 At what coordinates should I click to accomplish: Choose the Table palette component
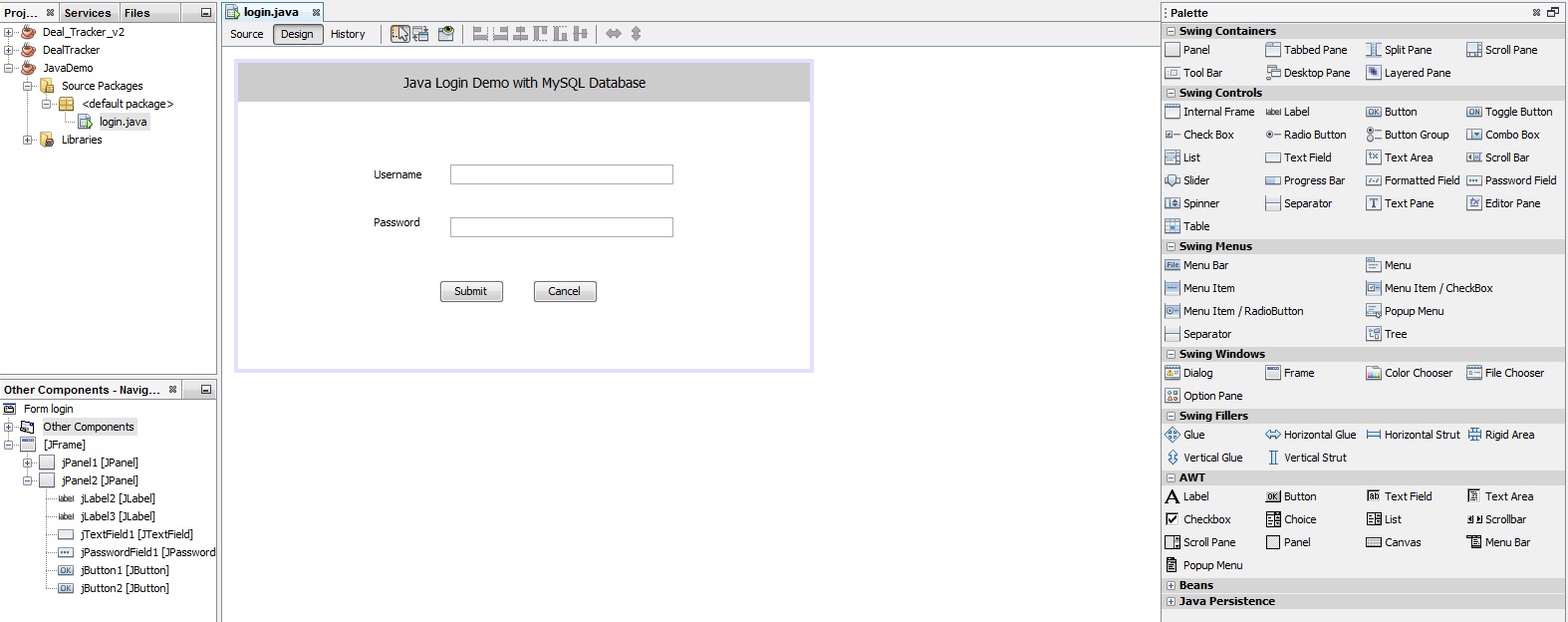point(1187,226)
